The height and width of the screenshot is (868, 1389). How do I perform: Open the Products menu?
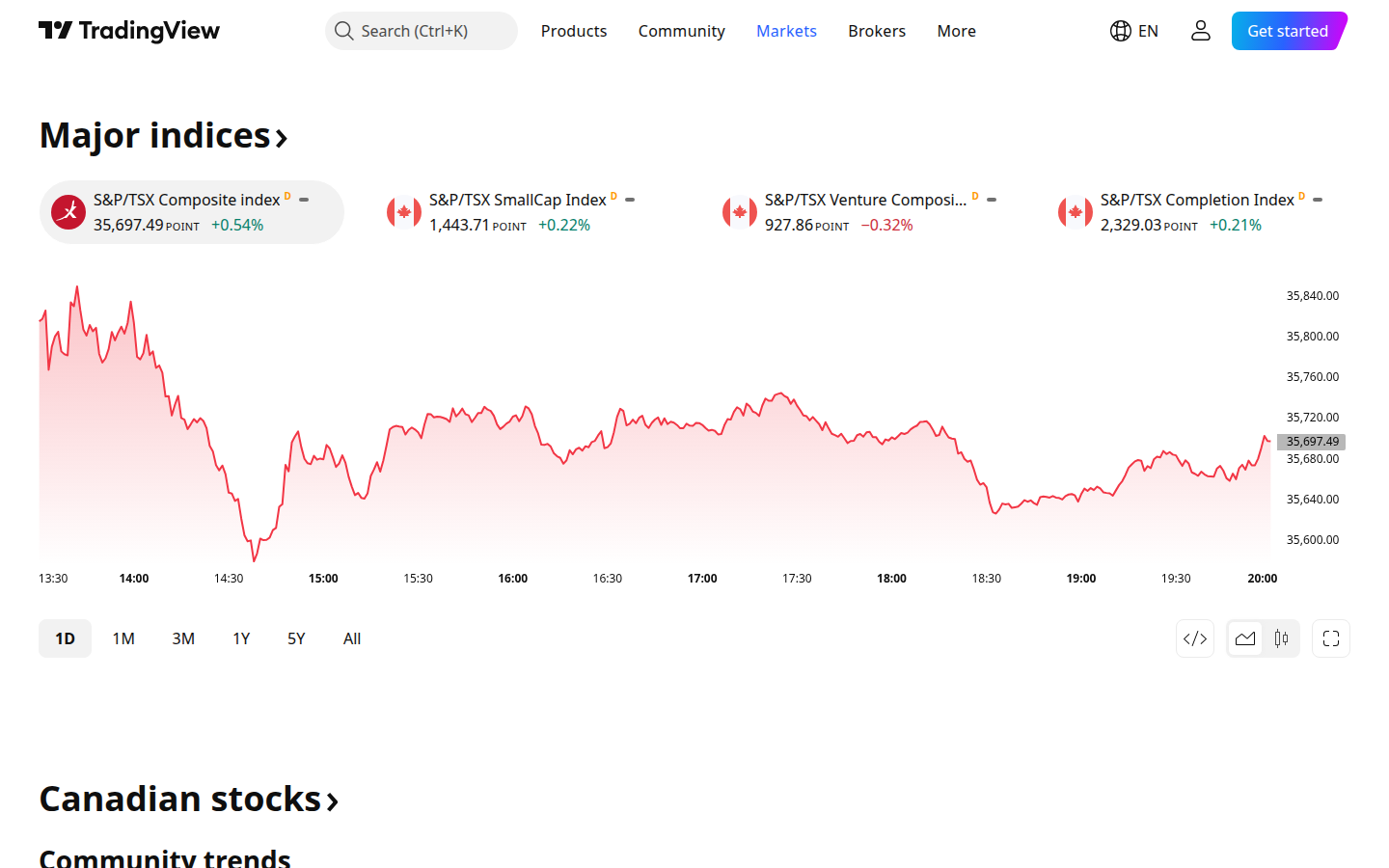click(574, 31)
